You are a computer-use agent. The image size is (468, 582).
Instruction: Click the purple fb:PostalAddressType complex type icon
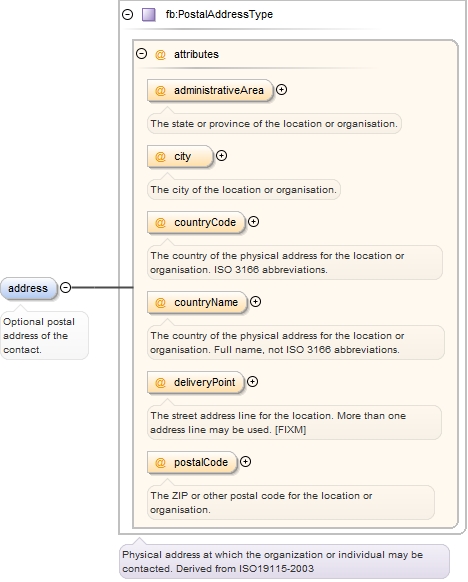point(149,15)
